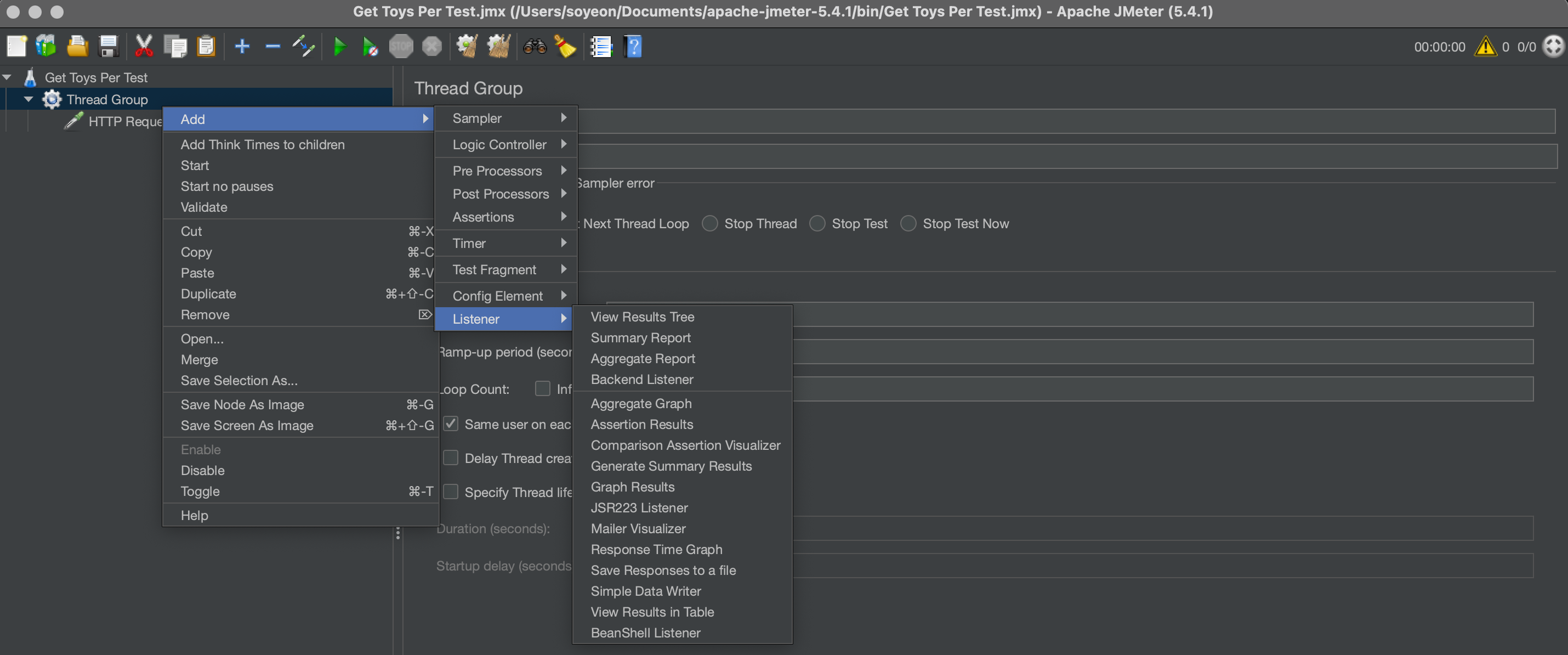Image resolution: width=1568 pixels, height=655 pixels.
Task: Click the Toggle dropper arrows icon
Action: (303, 46)
